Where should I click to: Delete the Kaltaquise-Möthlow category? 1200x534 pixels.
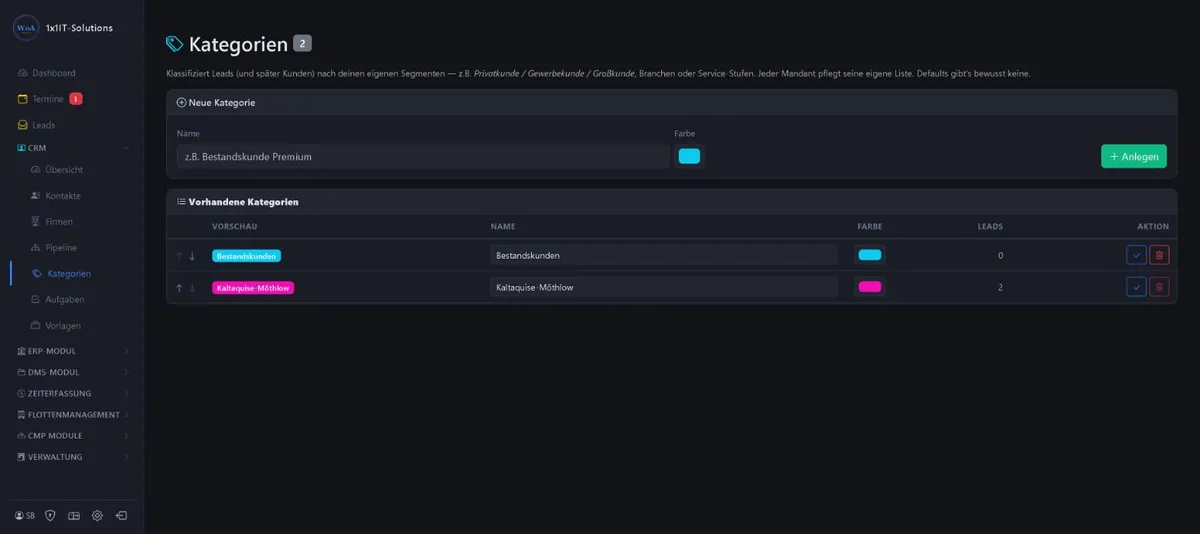(1159, 287)
